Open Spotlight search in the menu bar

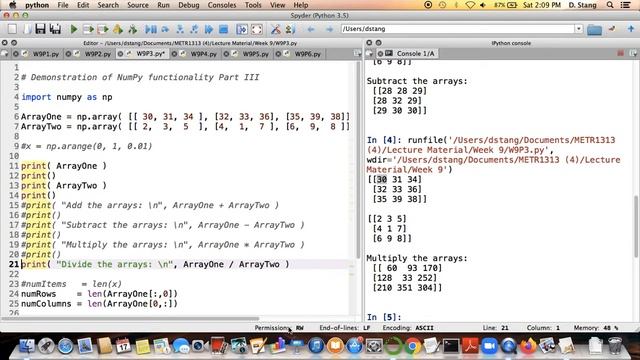[x=610, y=5]
